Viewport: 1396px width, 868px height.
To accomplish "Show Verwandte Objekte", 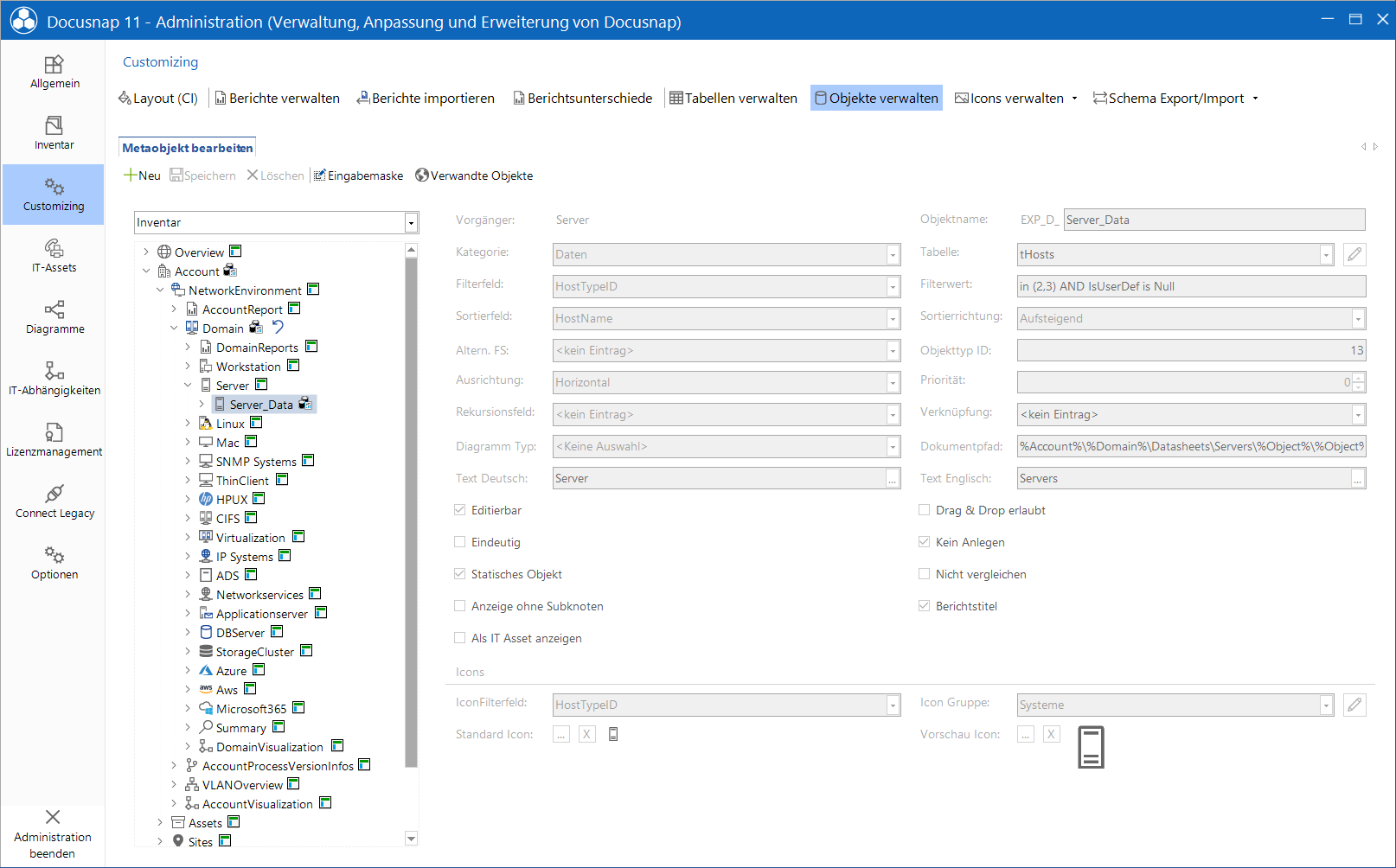I will pos(474,176).
